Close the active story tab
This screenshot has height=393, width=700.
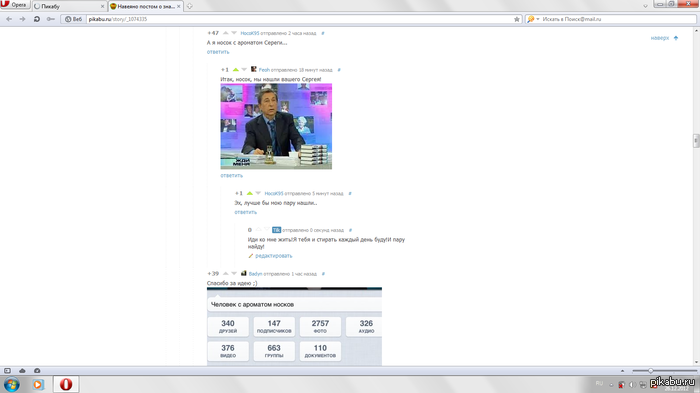point(179,6)
